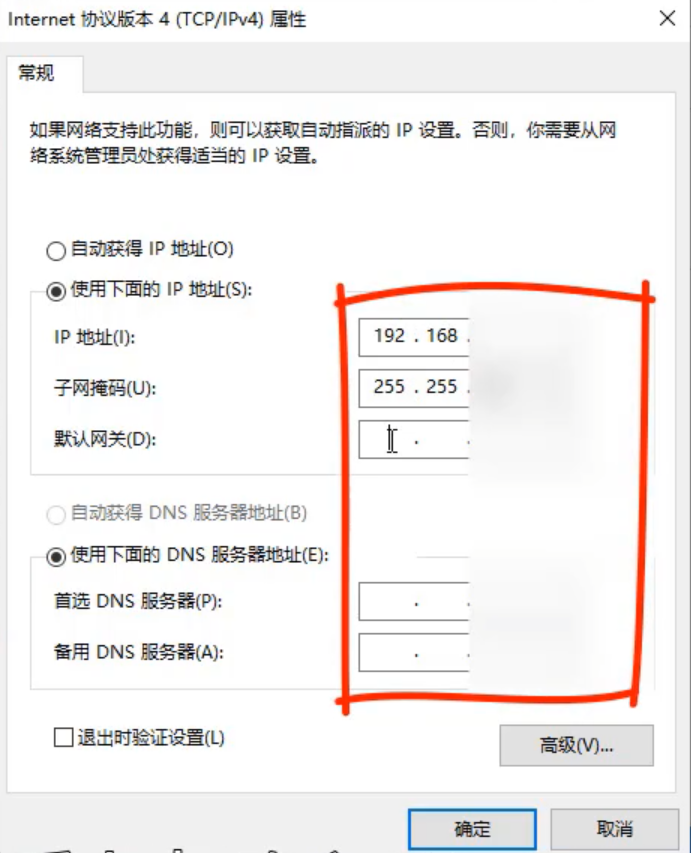Select 使用下面的 IP 地址(S) radio button

pos(56,291)
